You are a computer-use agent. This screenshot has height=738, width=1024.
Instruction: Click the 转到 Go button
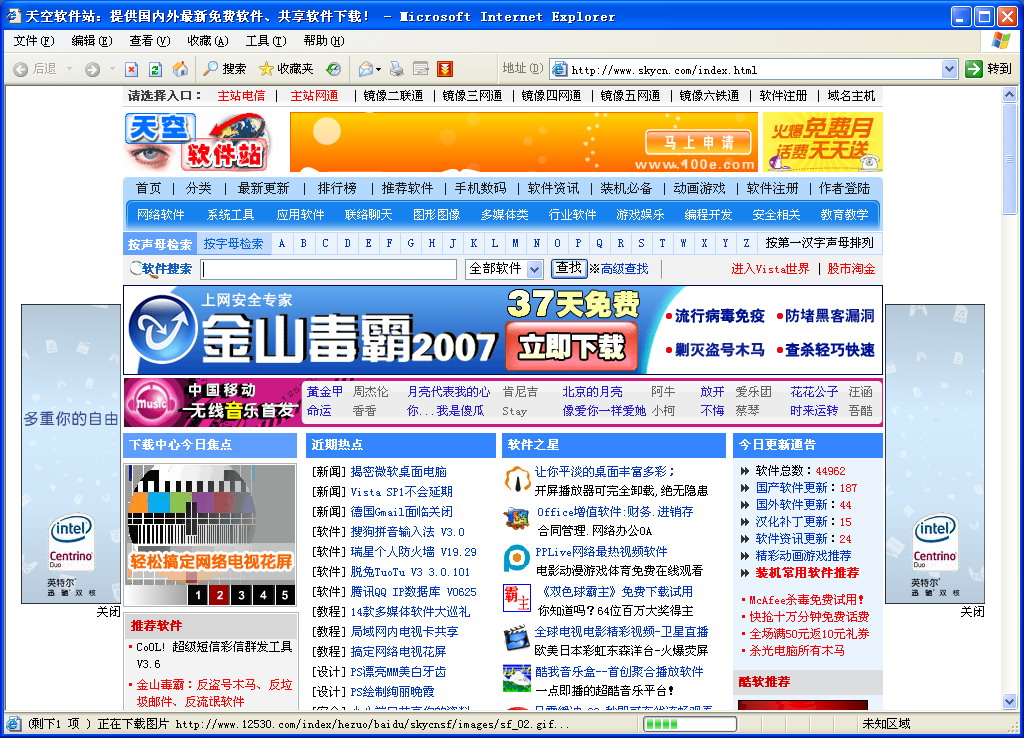[x=989, y=69]
